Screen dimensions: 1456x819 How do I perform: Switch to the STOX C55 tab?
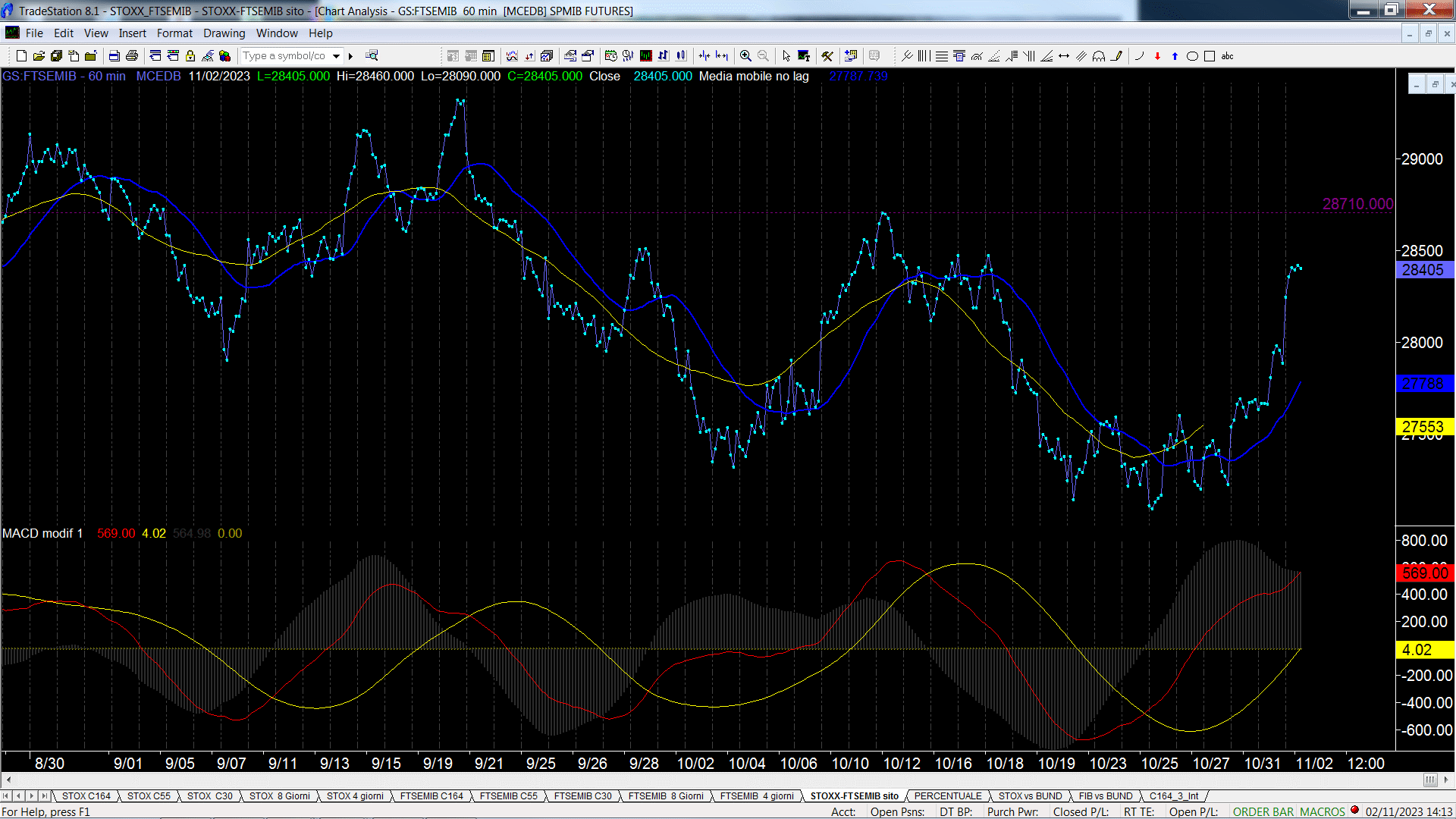(149, 796)
